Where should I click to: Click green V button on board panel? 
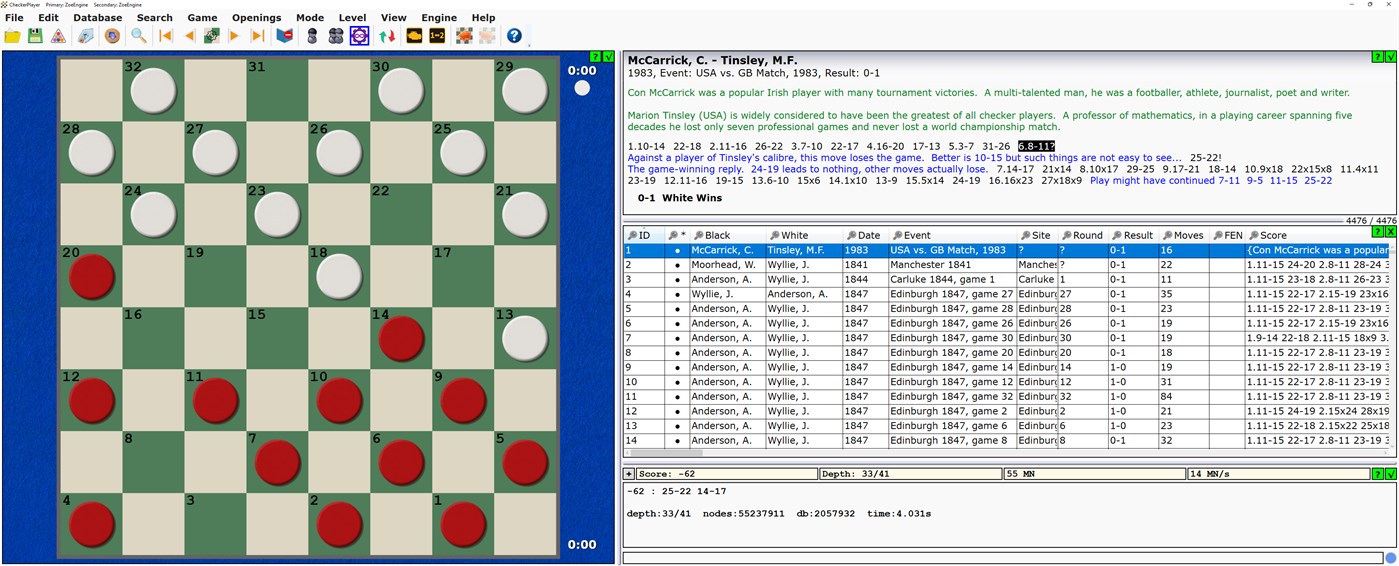[608, 57]
